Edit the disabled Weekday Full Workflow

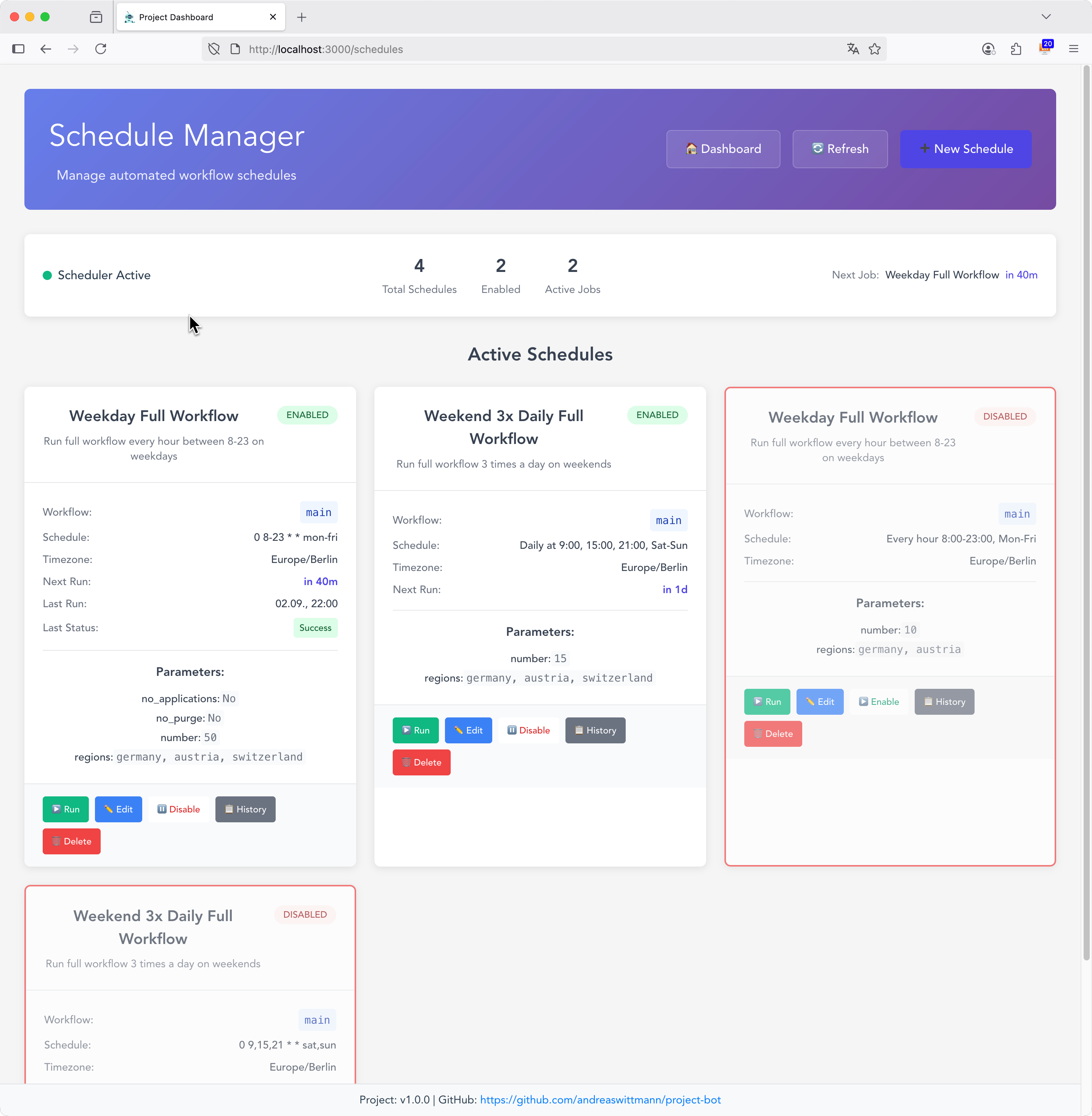820,702
